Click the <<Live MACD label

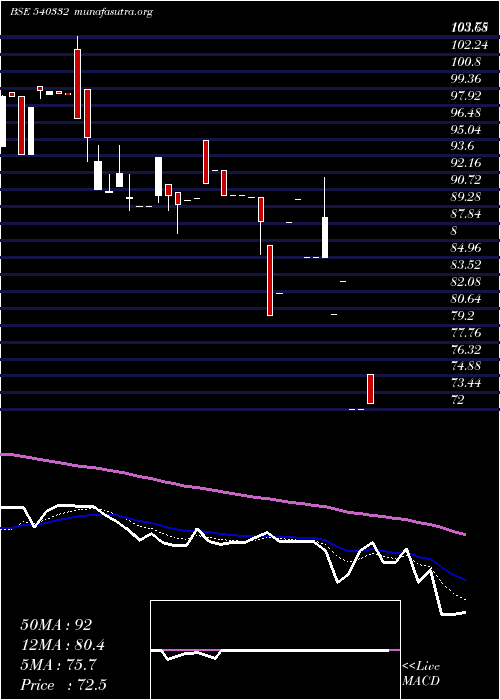pos(421,674)
